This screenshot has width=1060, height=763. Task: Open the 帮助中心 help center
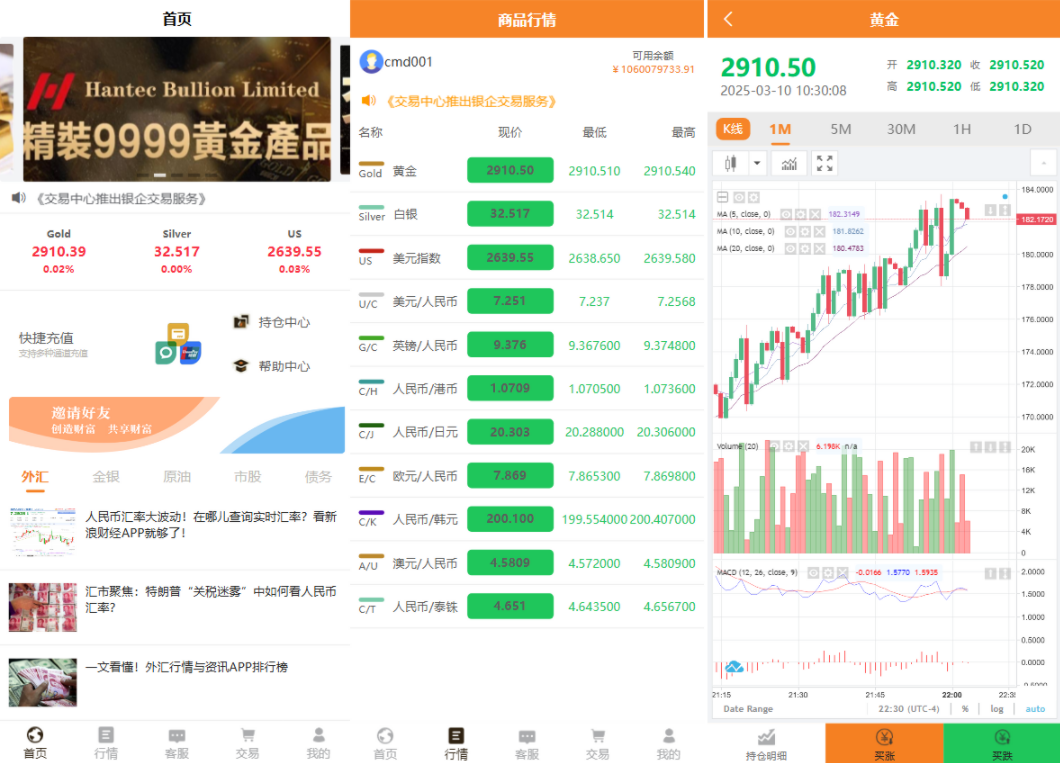coord(272,366)
